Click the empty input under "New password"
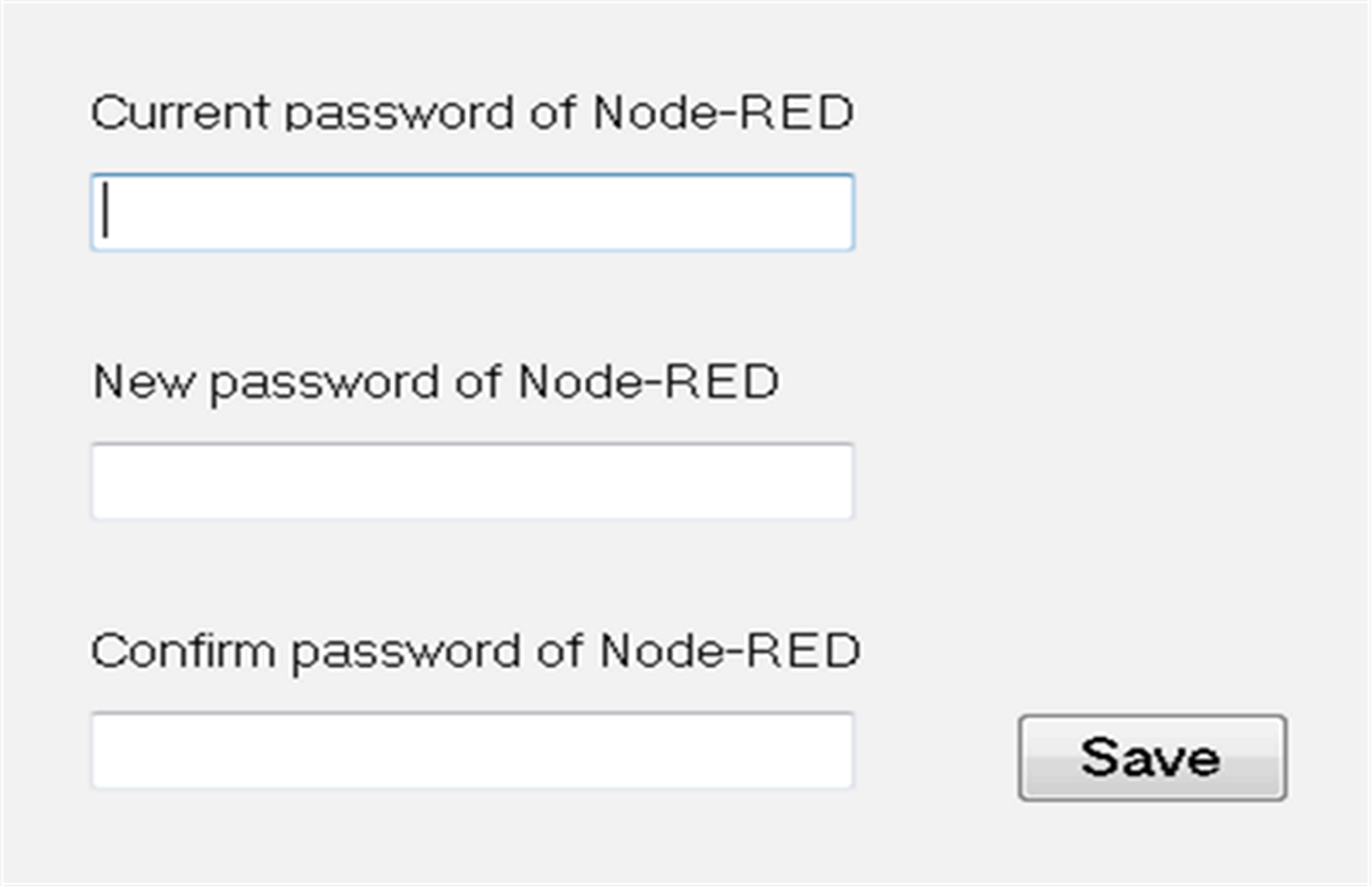The width and height of the screenshot is (1372, 887). [x=472, y=481]
